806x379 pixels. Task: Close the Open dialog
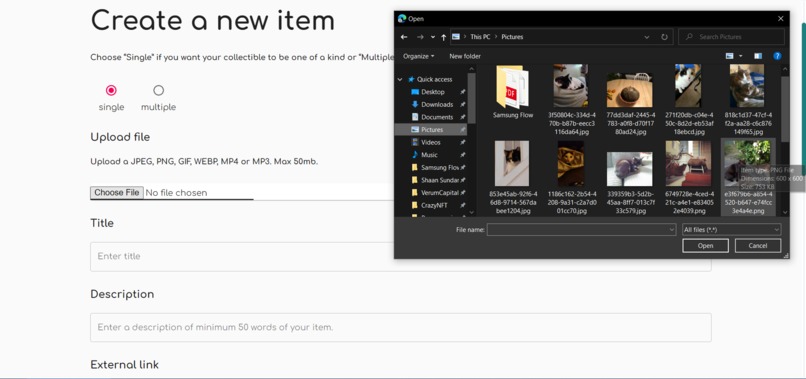780,19
